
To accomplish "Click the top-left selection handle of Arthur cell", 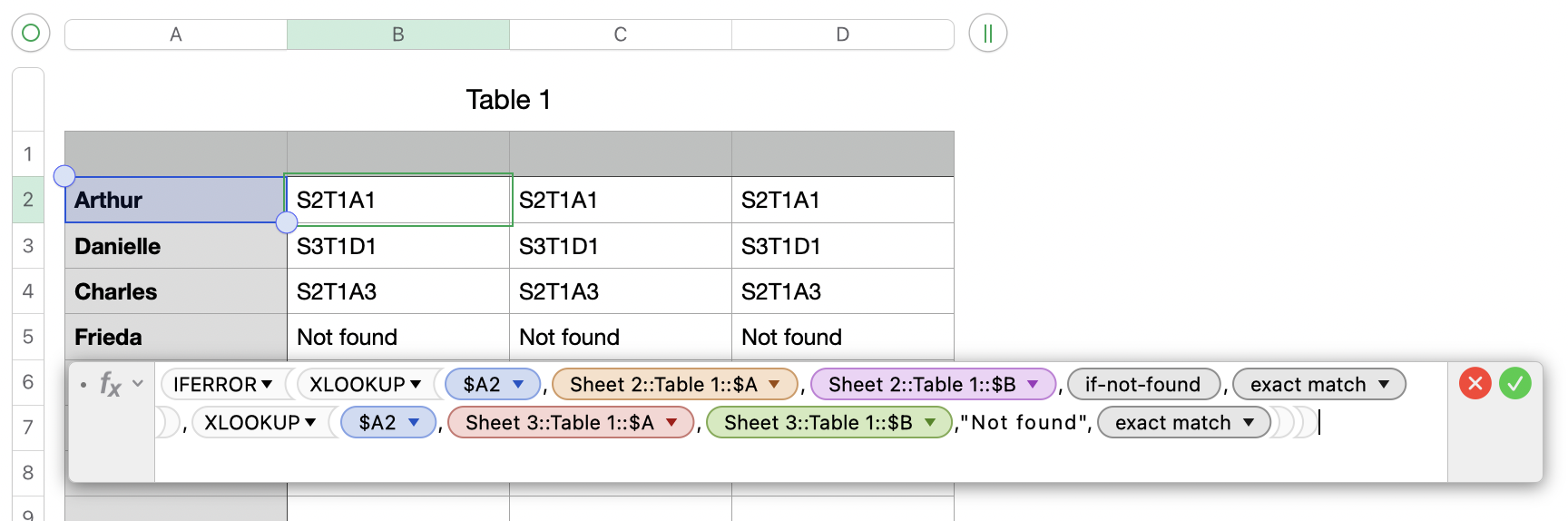I will [x=64, y=176].
